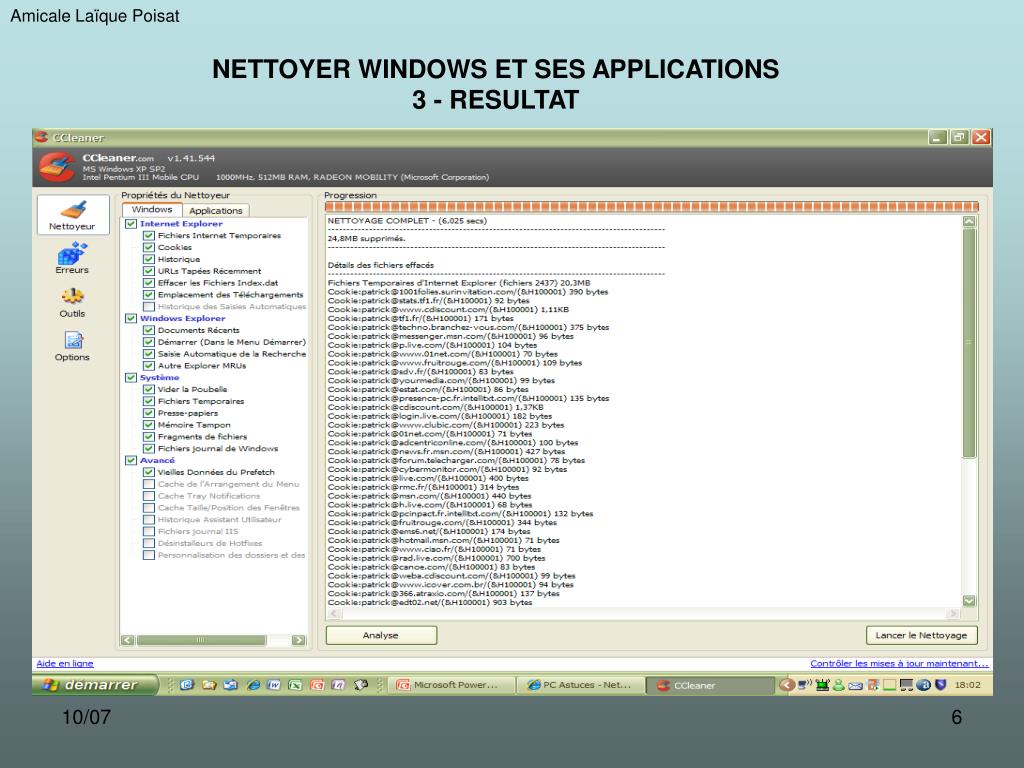Click the 18:02 clock in the tray

(967, 685)
